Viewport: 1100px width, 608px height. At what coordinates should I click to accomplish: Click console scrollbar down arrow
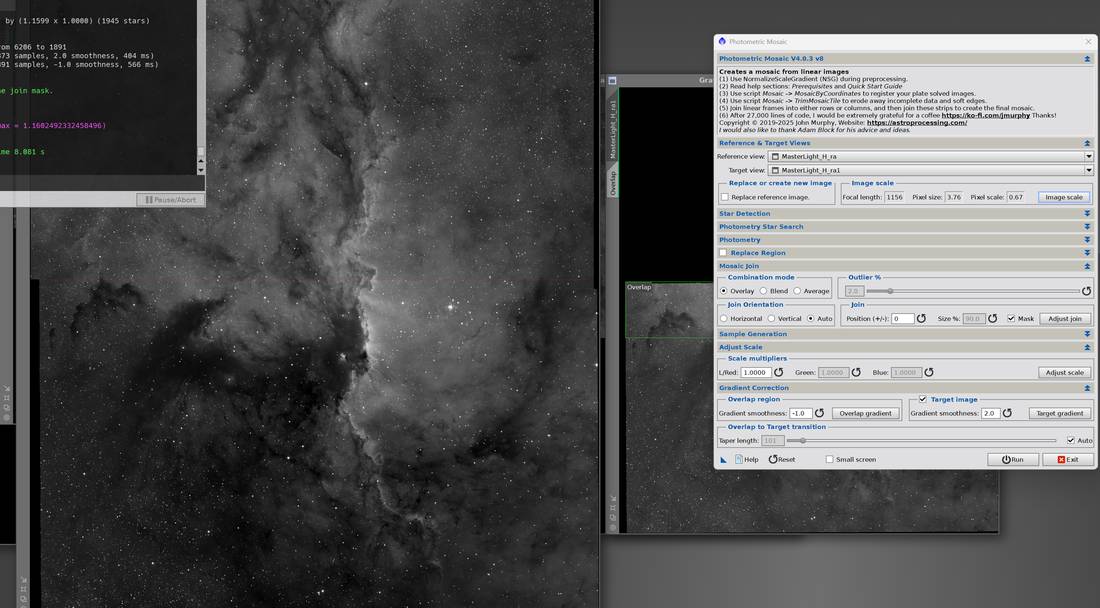201,170
